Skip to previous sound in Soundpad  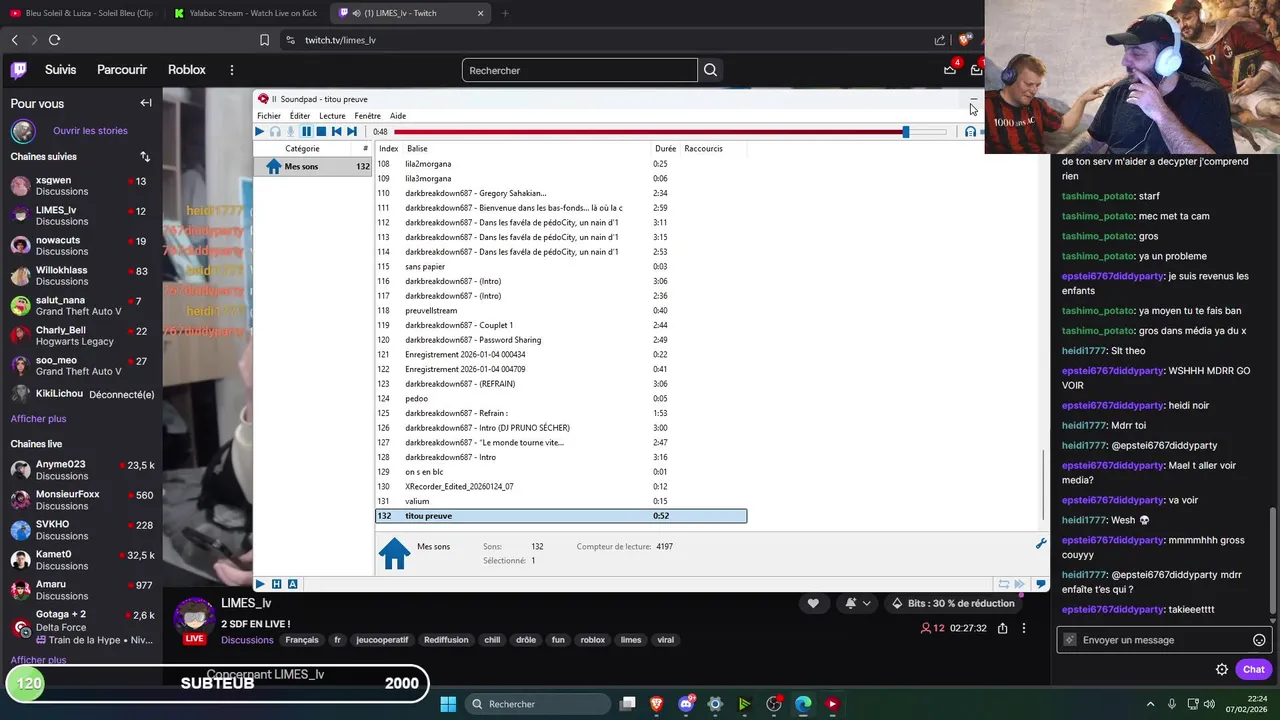pos(336,132)
